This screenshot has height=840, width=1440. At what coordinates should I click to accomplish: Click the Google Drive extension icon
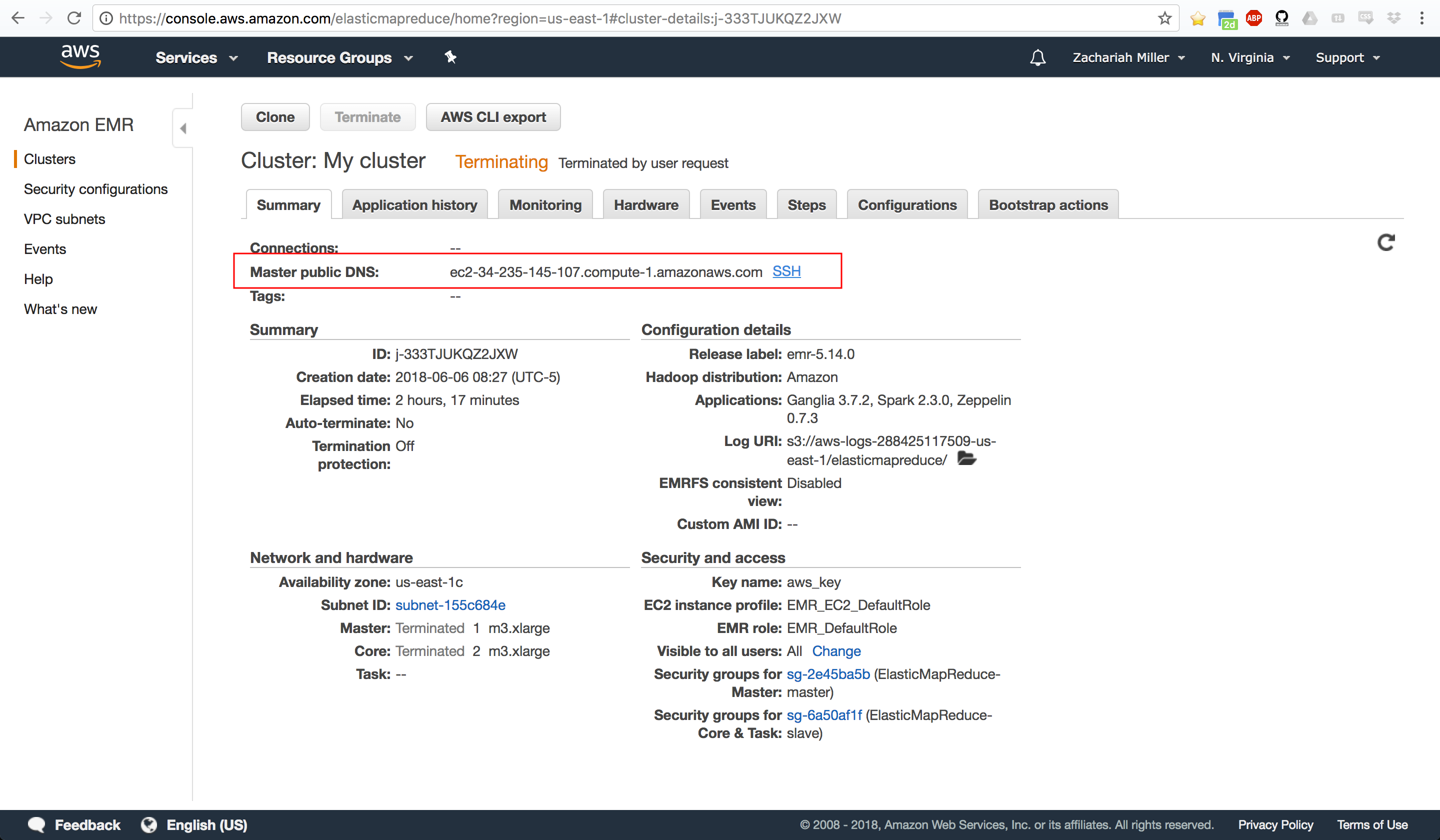1309,18
